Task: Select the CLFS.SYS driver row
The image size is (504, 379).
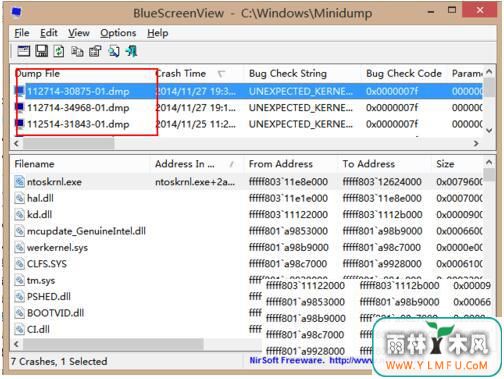Action: 248,264
